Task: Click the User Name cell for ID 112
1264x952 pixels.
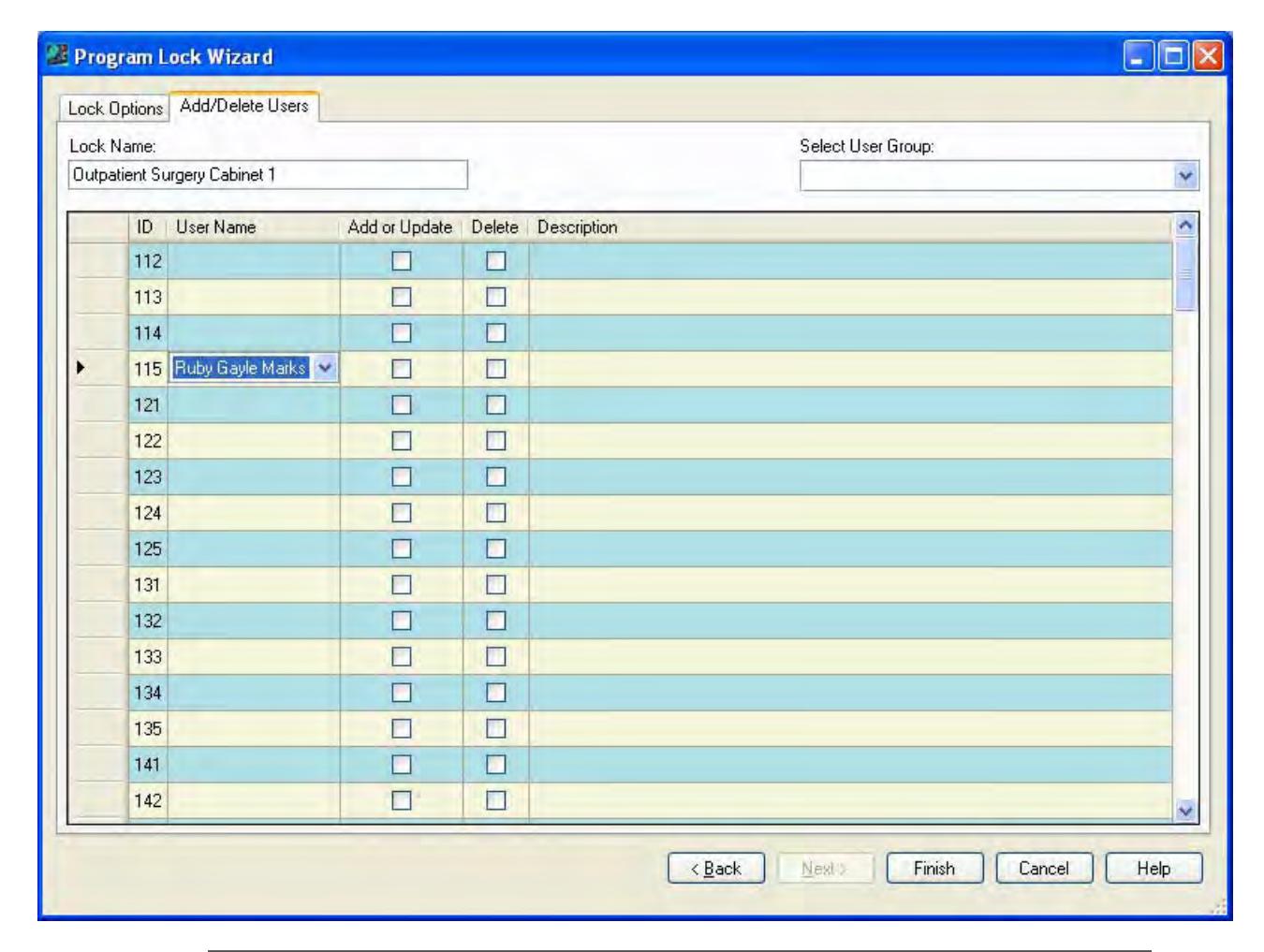Action: click(254, 261)
